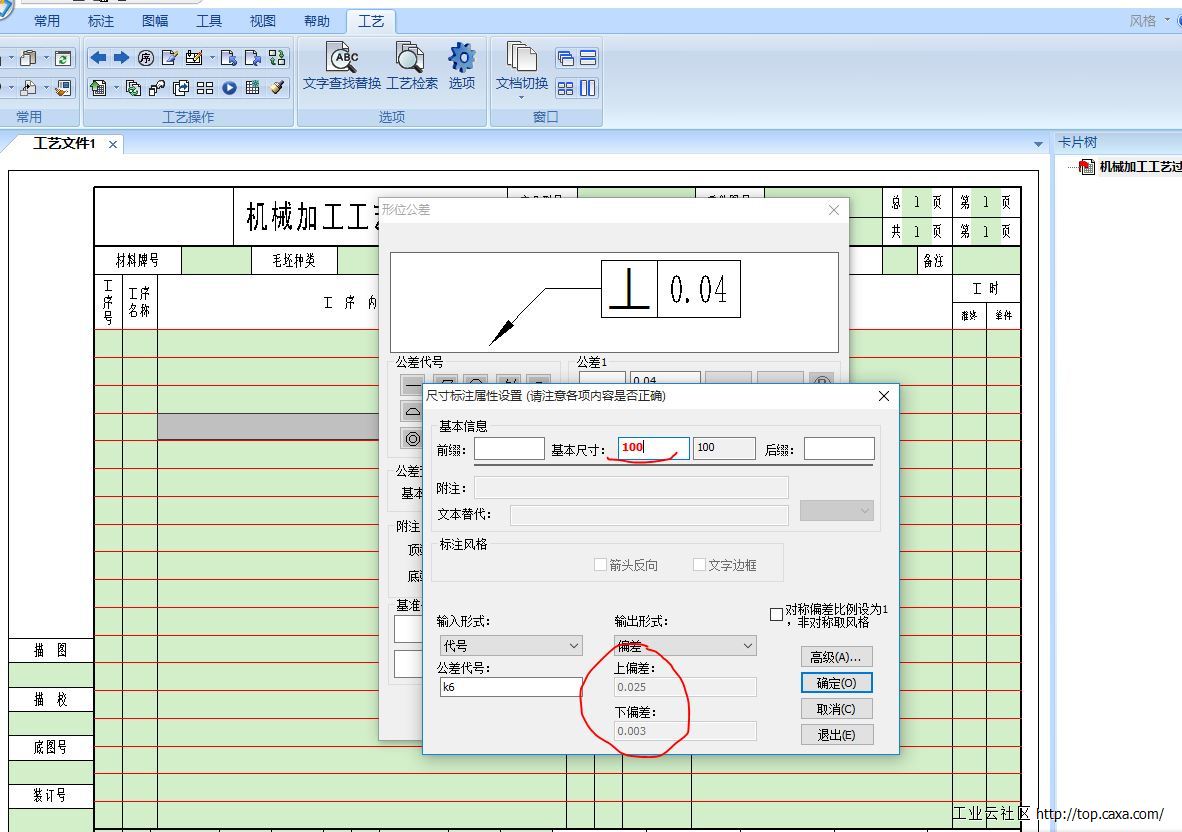Switch to the 标注 ribbon tab

pyautogui.click(x=101, y=21)
